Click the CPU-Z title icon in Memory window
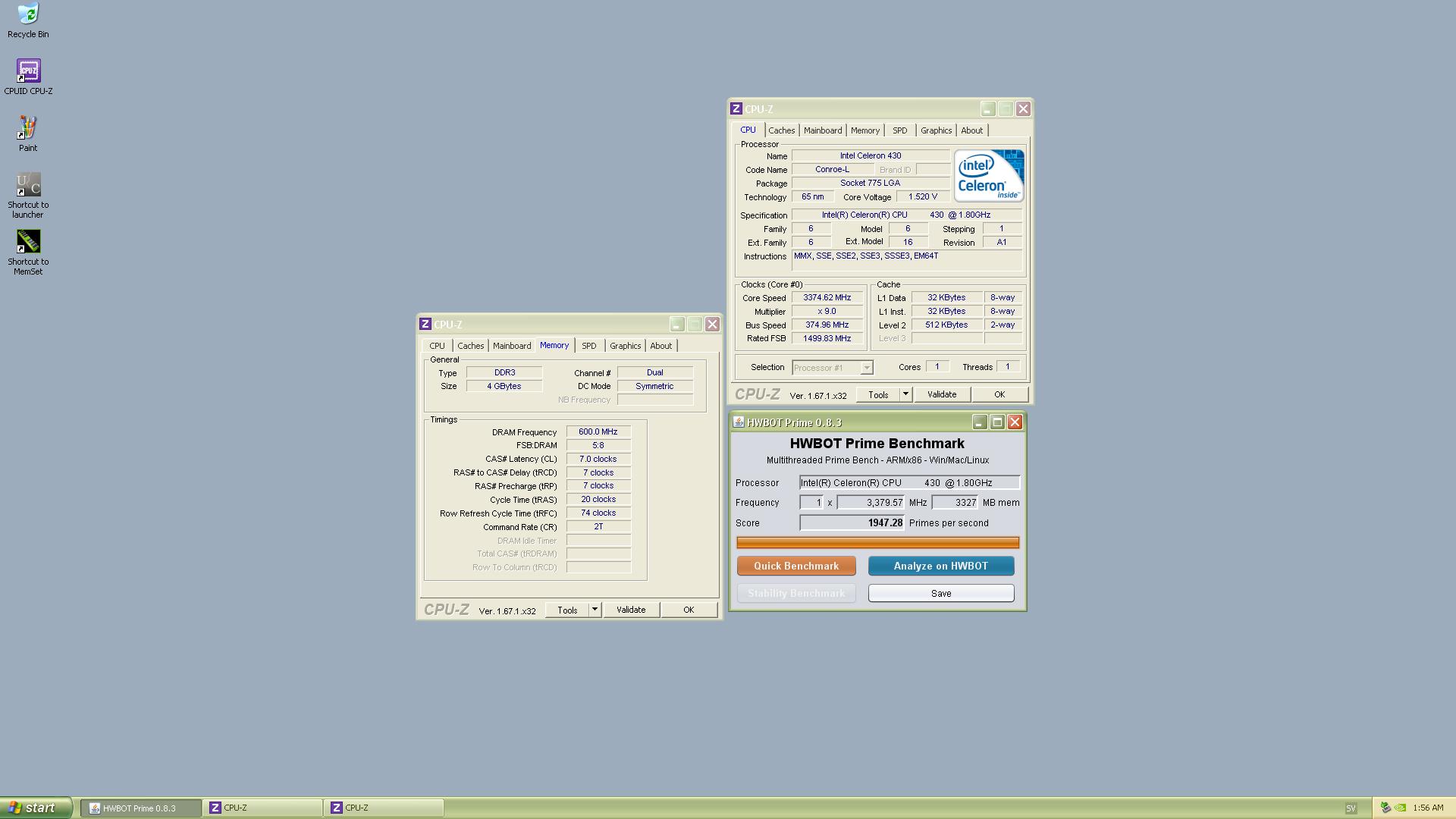This screenshot has height=819, width=1456. point(425,324)
